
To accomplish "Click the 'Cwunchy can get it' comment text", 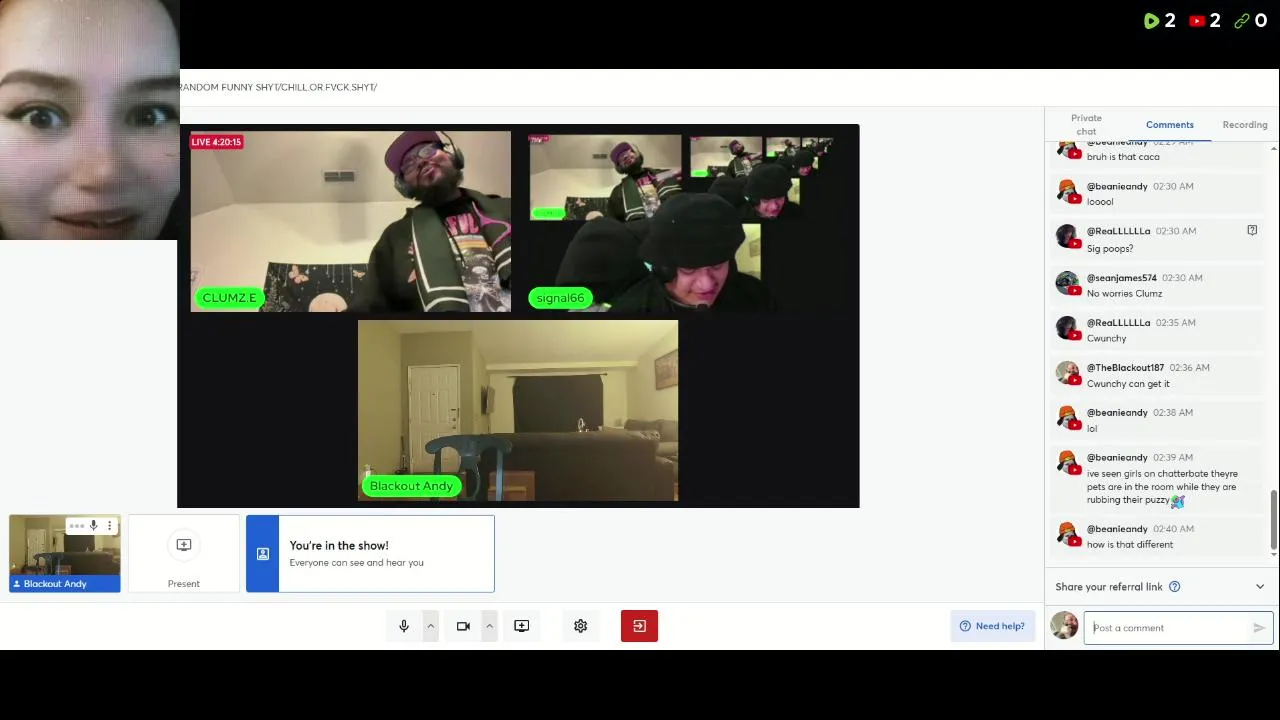I will pos(1128,384).
